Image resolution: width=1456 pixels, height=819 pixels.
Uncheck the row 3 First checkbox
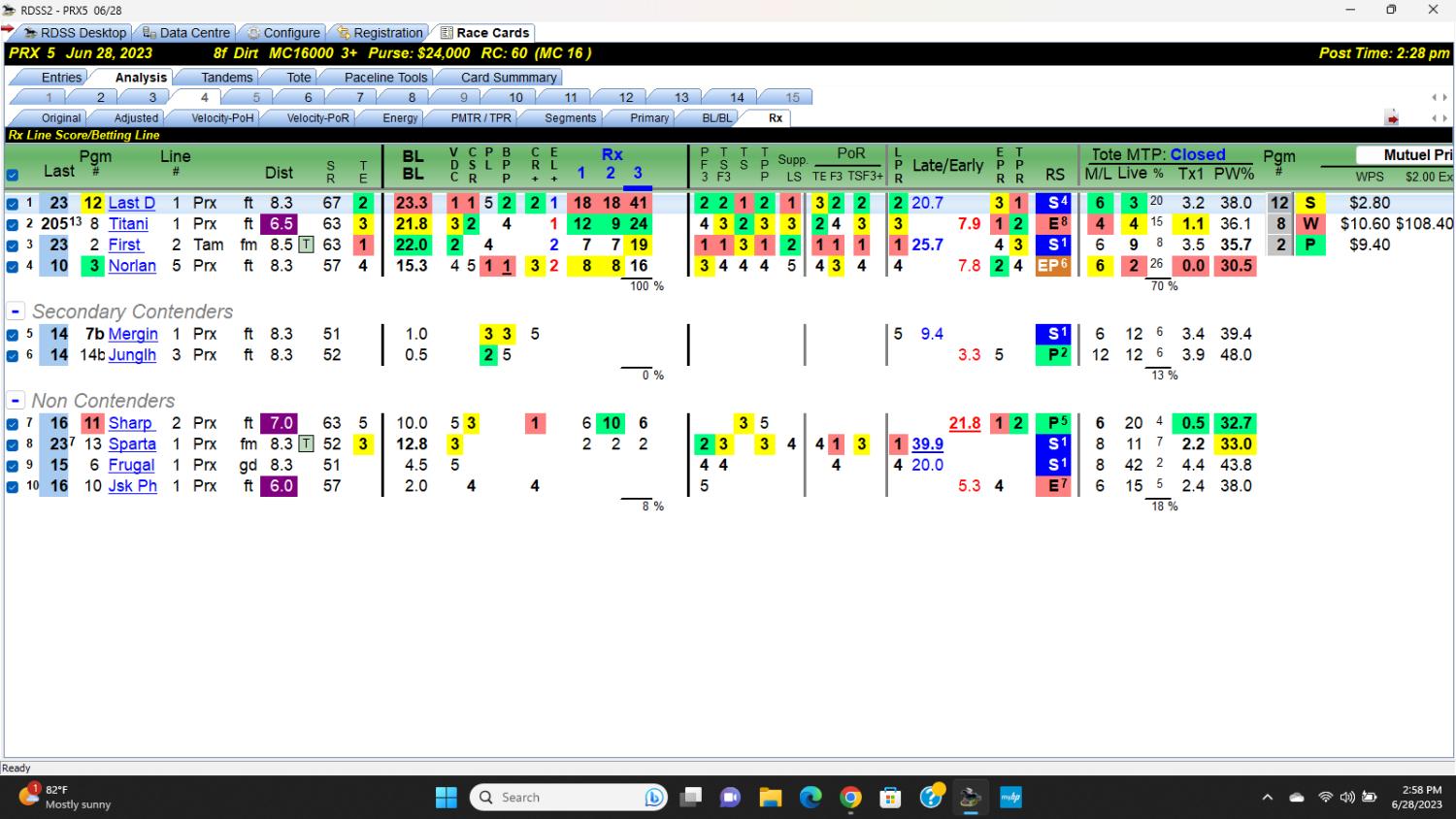[x=12, y=246]
